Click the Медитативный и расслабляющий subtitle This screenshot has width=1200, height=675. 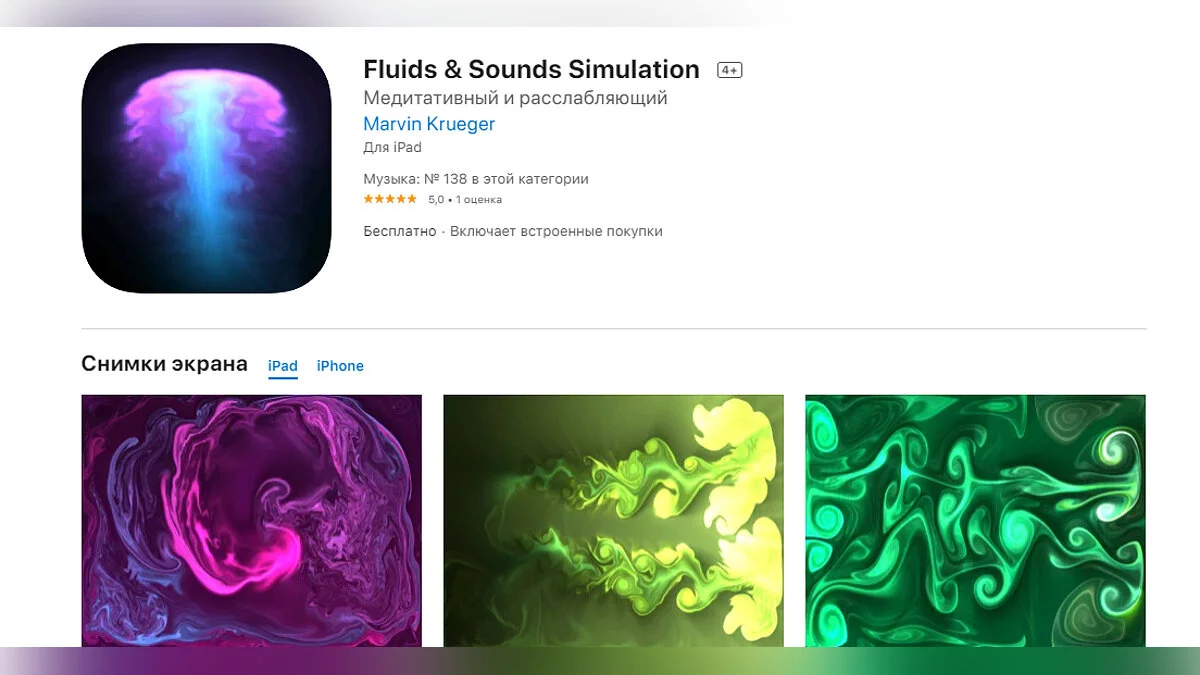(515, 98)
